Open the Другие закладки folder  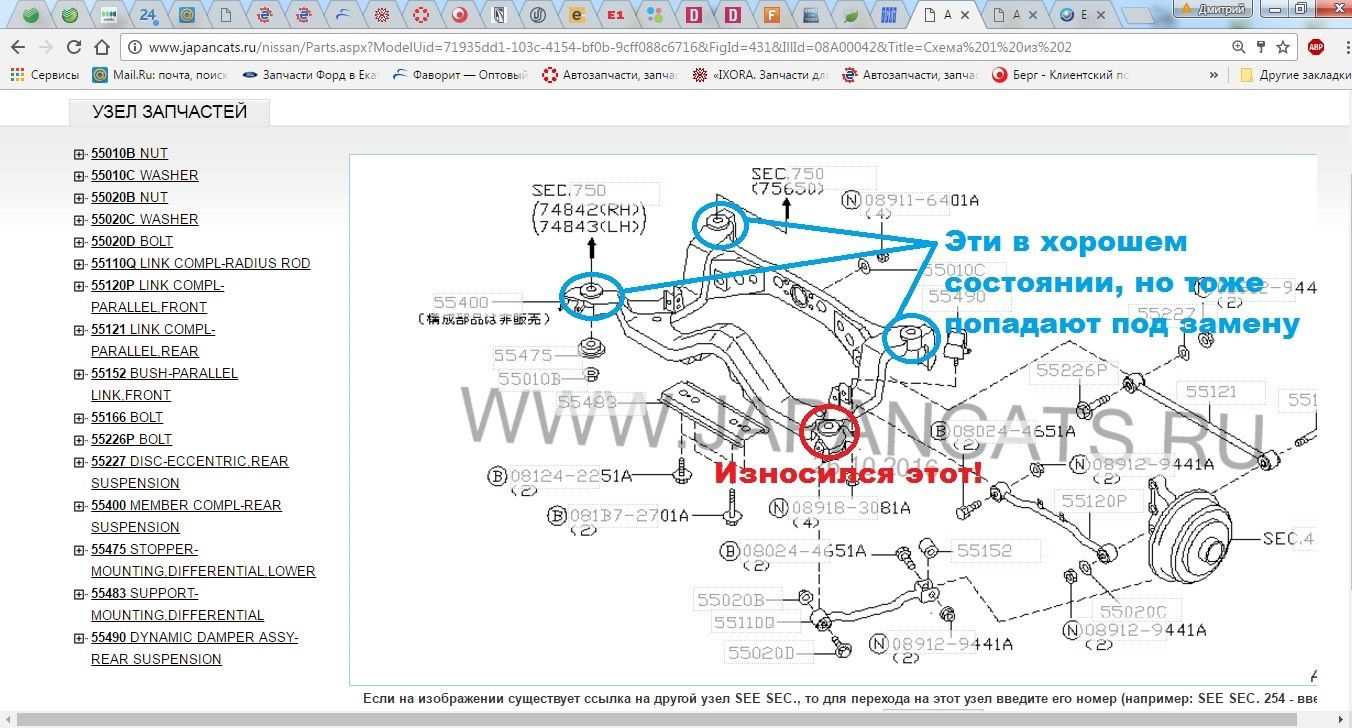click(x=1294, y=75)
